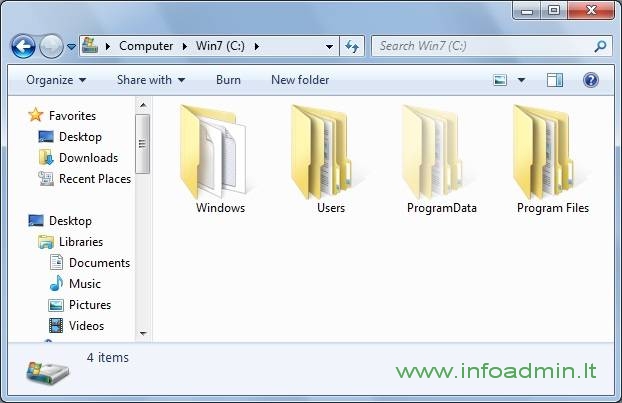
Task: Click the Users folder name label
Action: tap(331, 208)
